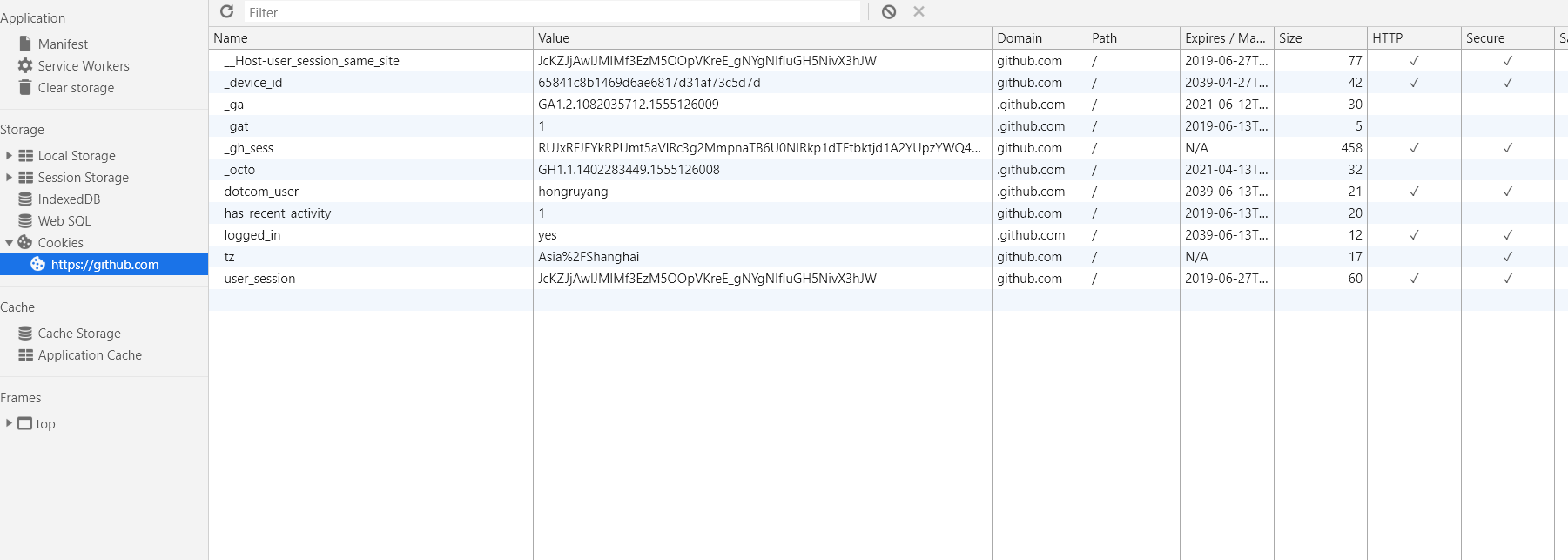Click the Clear storage trash icon
1568x560 pixels.
tap(25, 87)
